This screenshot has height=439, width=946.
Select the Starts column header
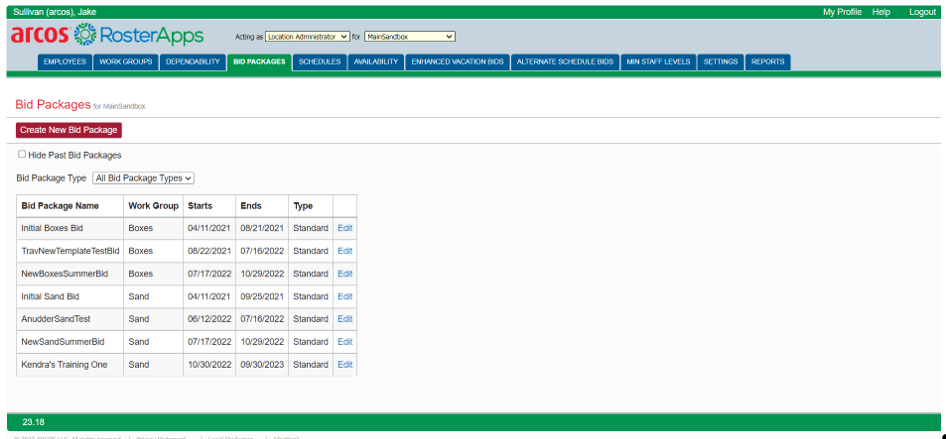tap(200, 206)
